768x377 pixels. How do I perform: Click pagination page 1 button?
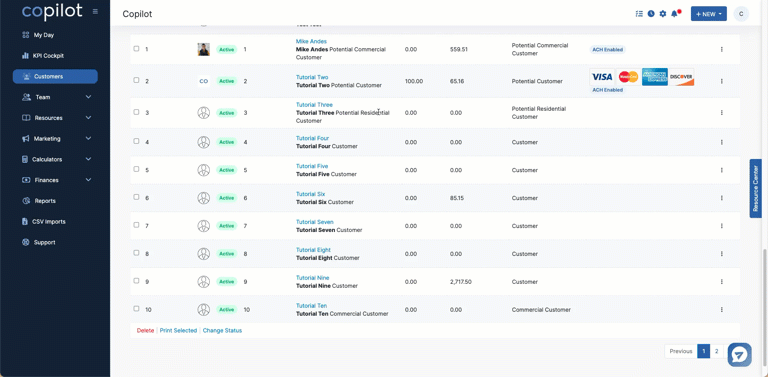click(704, 351)
